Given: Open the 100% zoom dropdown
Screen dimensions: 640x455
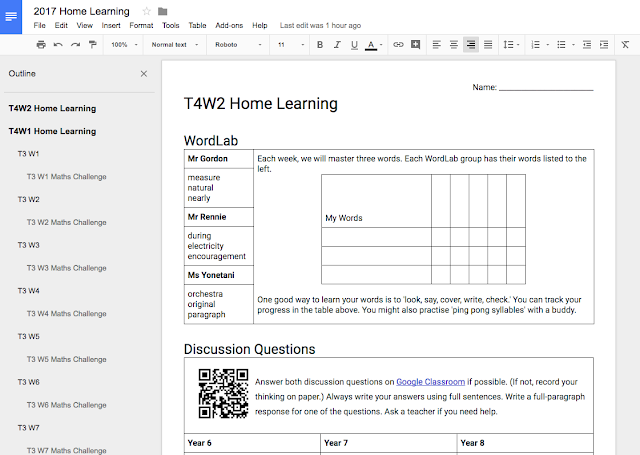Looking at the screenshot, I should tap(124, 44).
